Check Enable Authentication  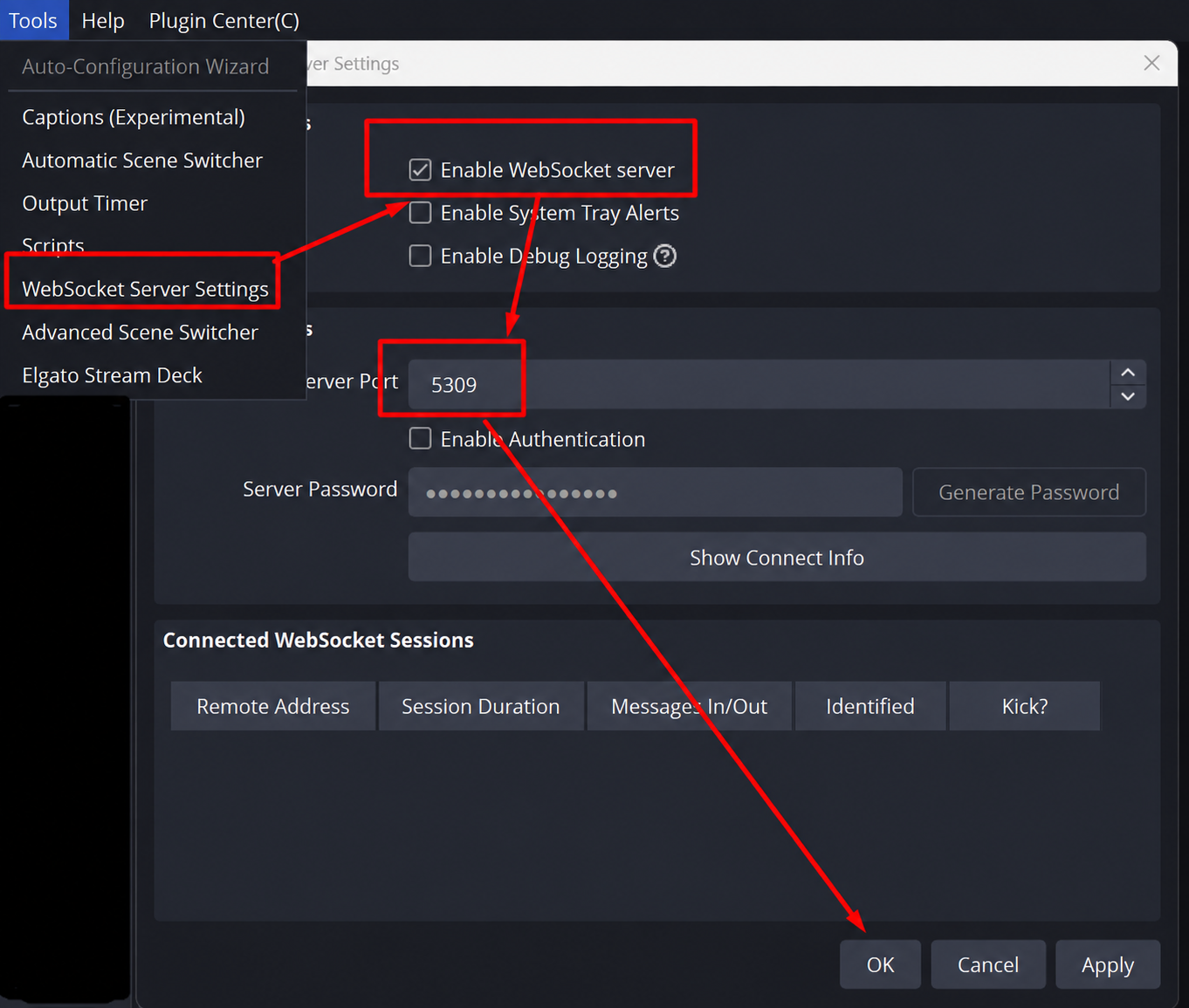420,438
